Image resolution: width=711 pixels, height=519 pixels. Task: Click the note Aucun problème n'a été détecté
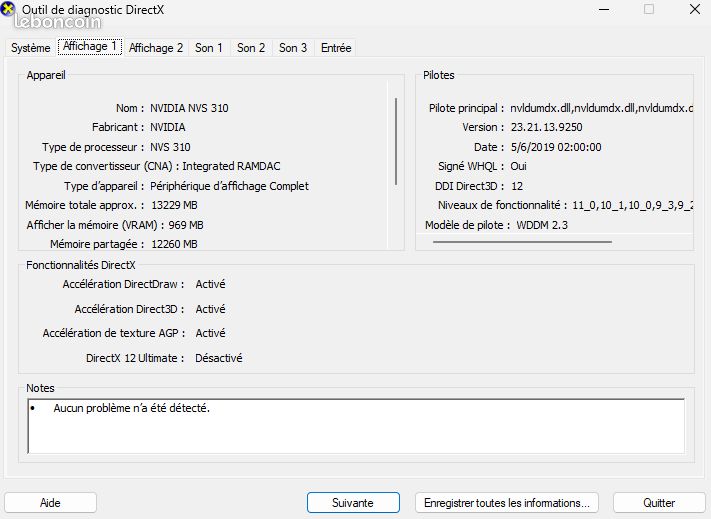click(131, 408)
